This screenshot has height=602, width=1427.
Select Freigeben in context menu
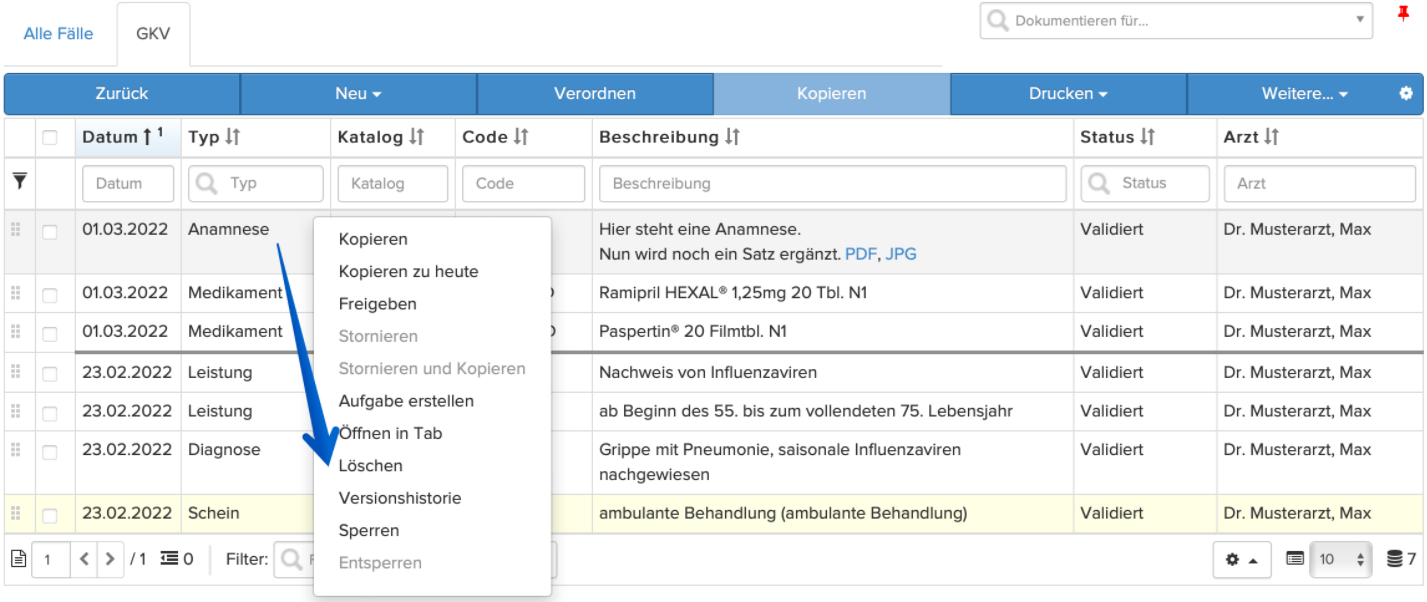tap(377, 303)
